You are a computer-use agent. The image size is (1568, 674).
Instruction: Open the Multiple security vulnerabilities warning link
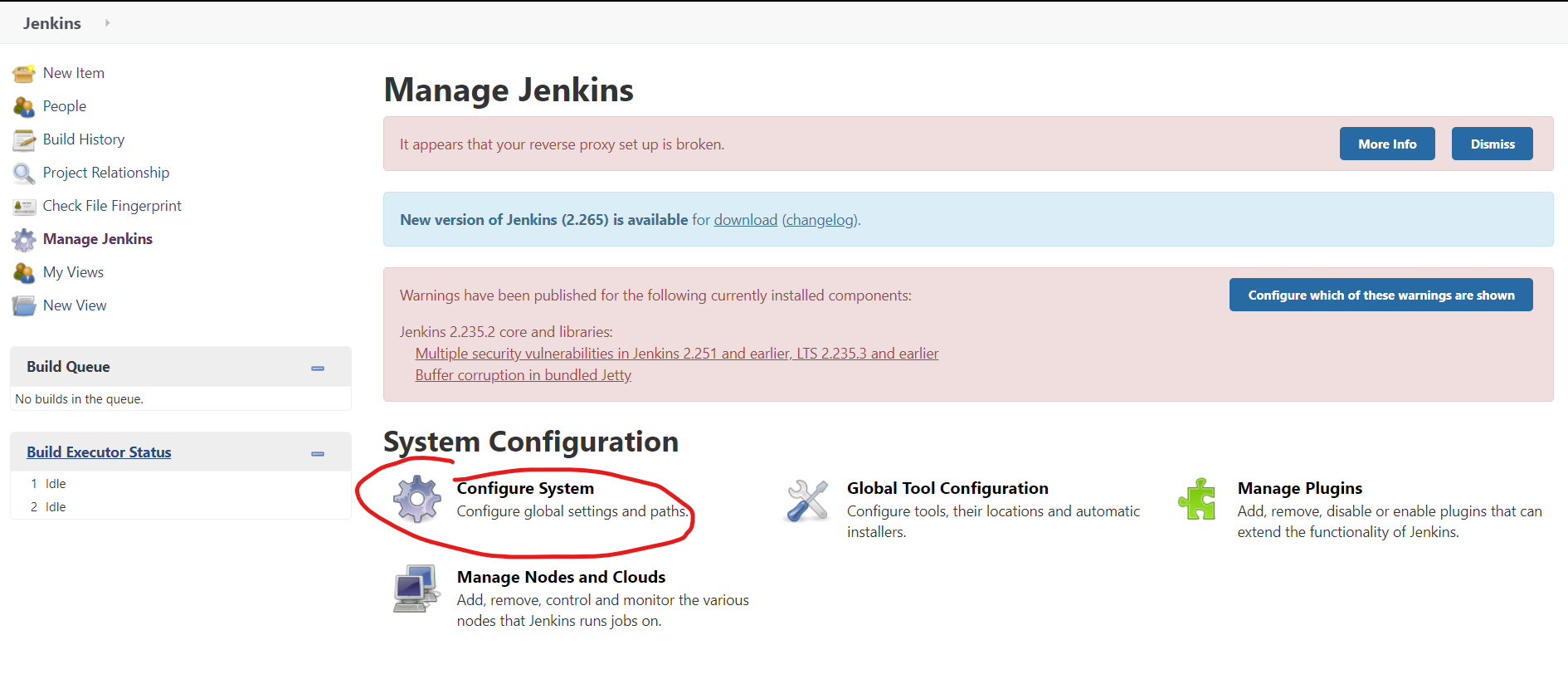tap(677, 354)
